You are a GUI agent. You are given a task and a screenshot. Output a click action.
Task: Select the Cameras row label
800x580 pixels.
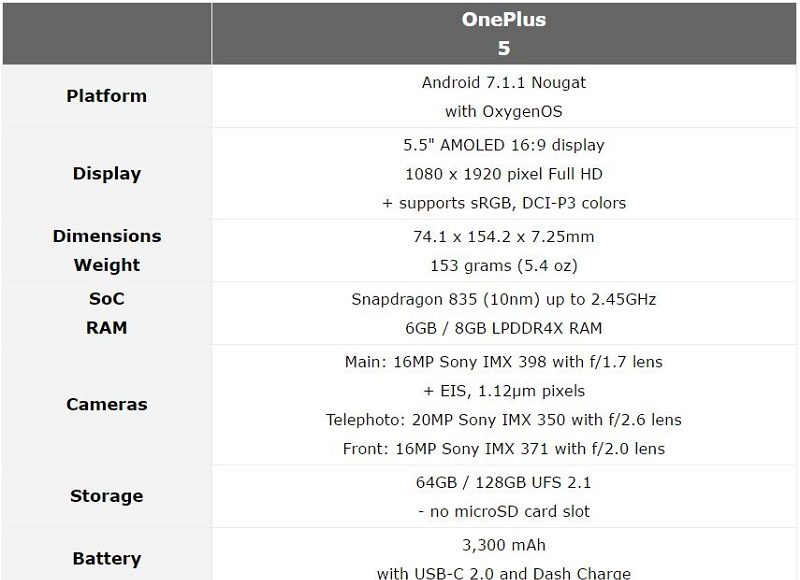pyautogui.click(x=106, y=404)
